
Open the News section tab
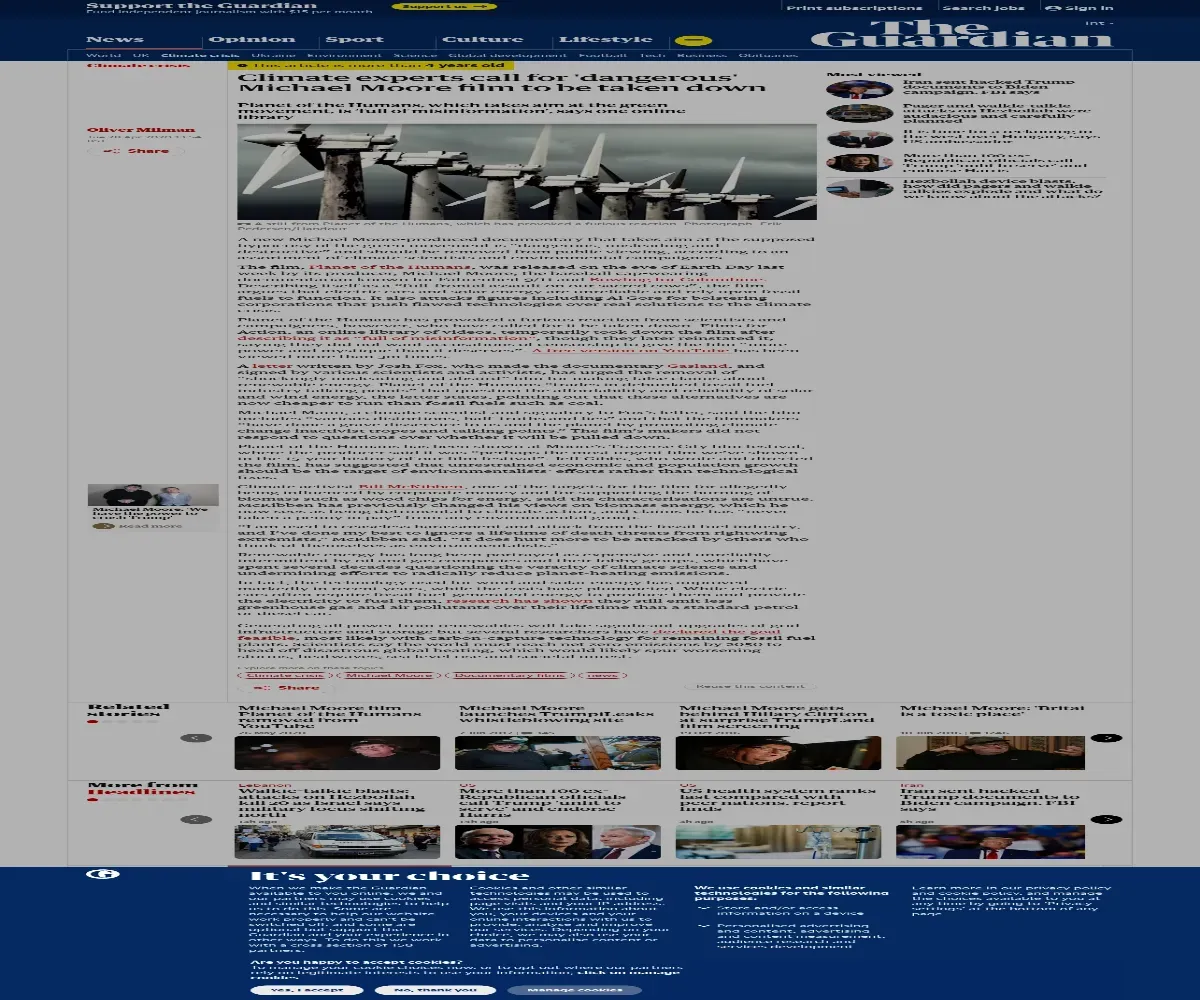(x=115, y=40)
